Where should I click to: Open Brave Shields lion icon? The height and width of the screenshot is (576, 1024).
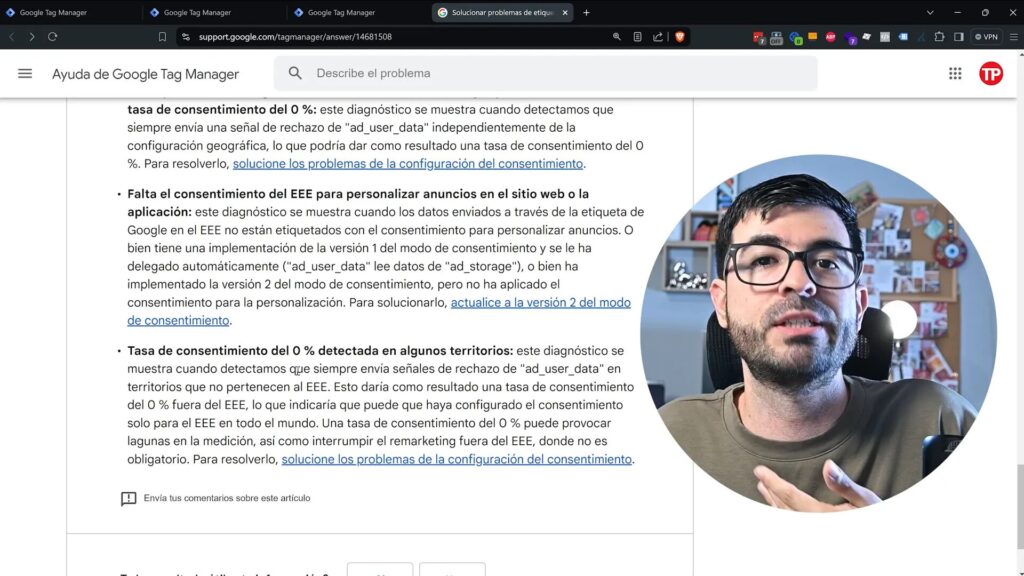click(x=680, y=37)
